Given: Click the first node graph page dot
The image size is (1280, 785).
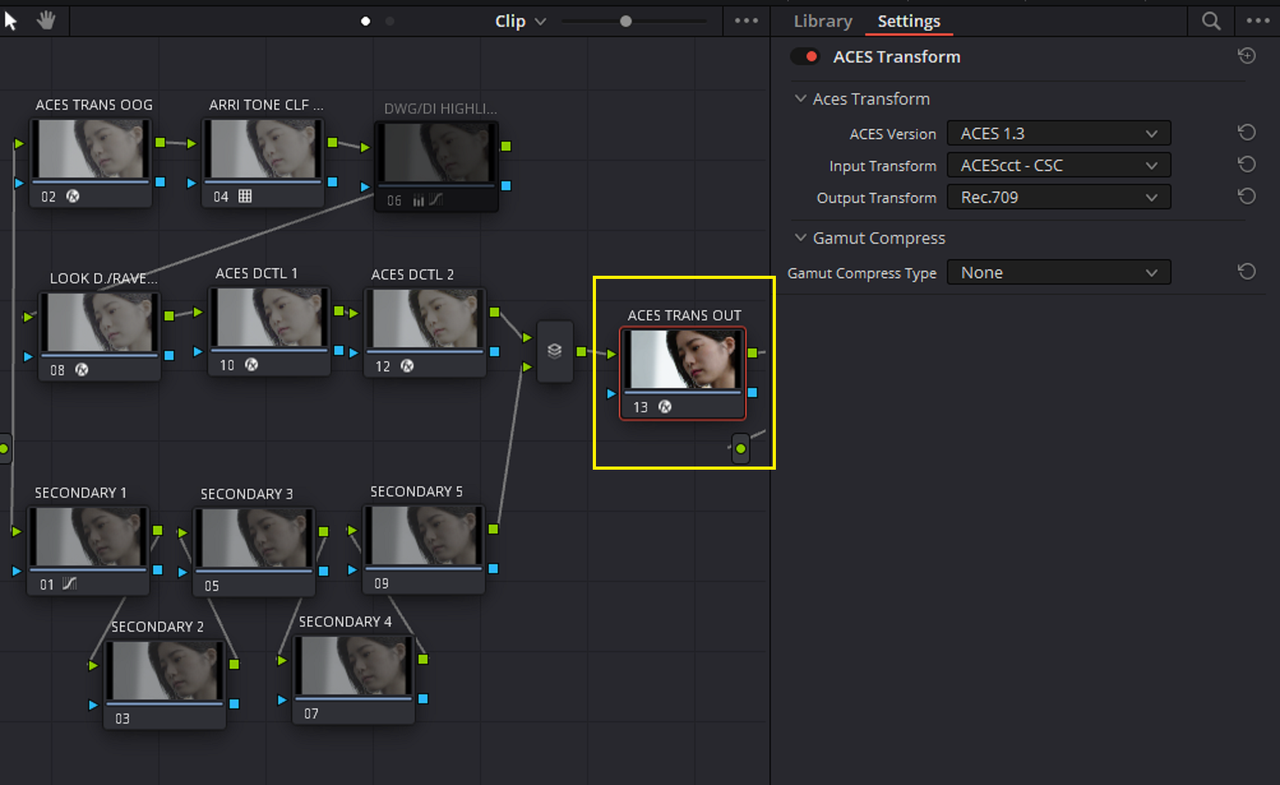Looking at the screenshot, I should click(x=366, y=21).
